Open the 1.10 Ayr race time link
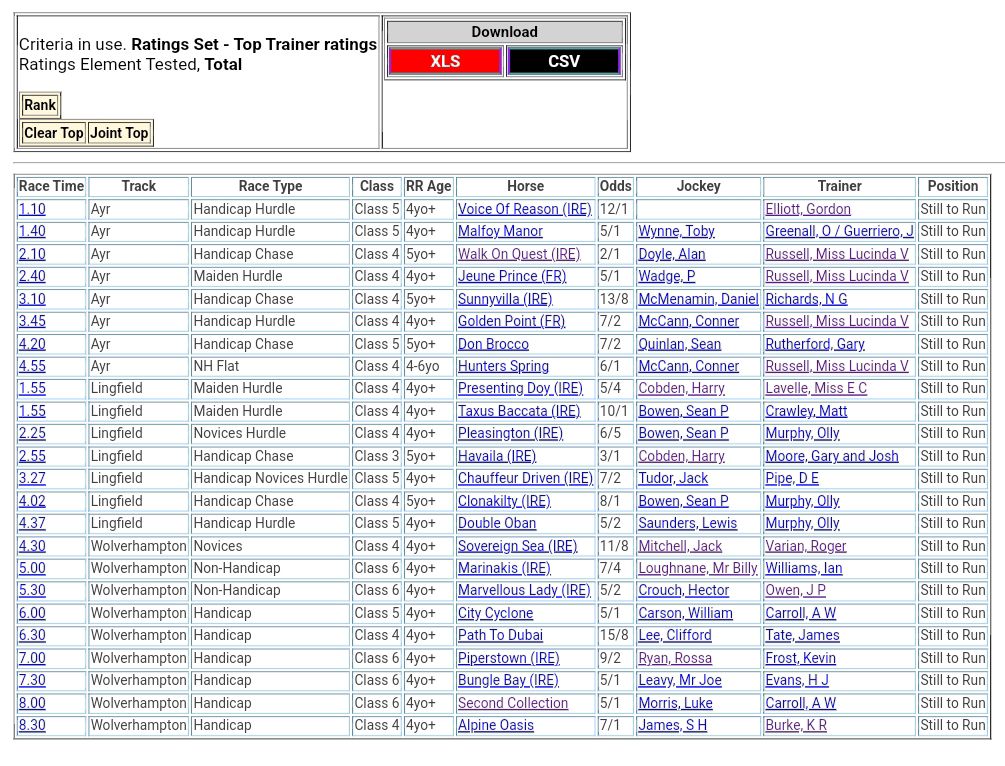Viewport: 1005px width, 766px height. click(32, 209)
